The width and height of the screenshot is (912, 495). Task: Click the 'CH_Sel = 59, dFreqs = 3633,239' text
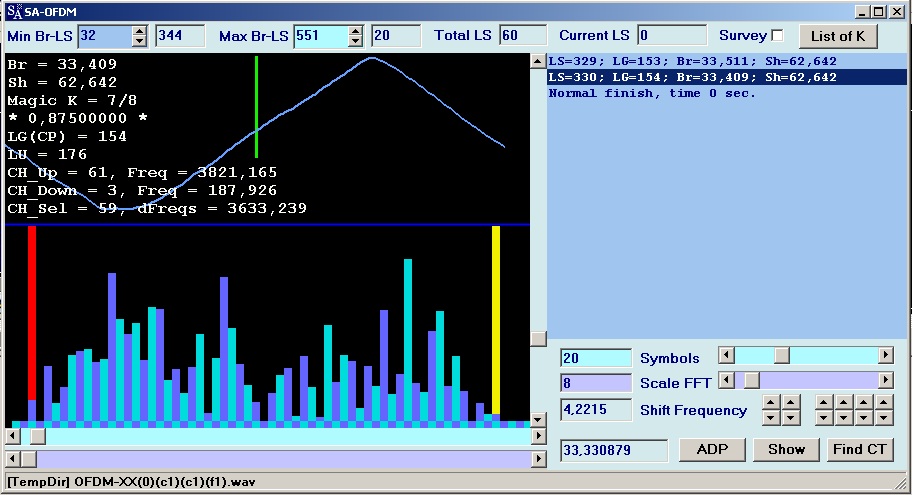[157, 208]
